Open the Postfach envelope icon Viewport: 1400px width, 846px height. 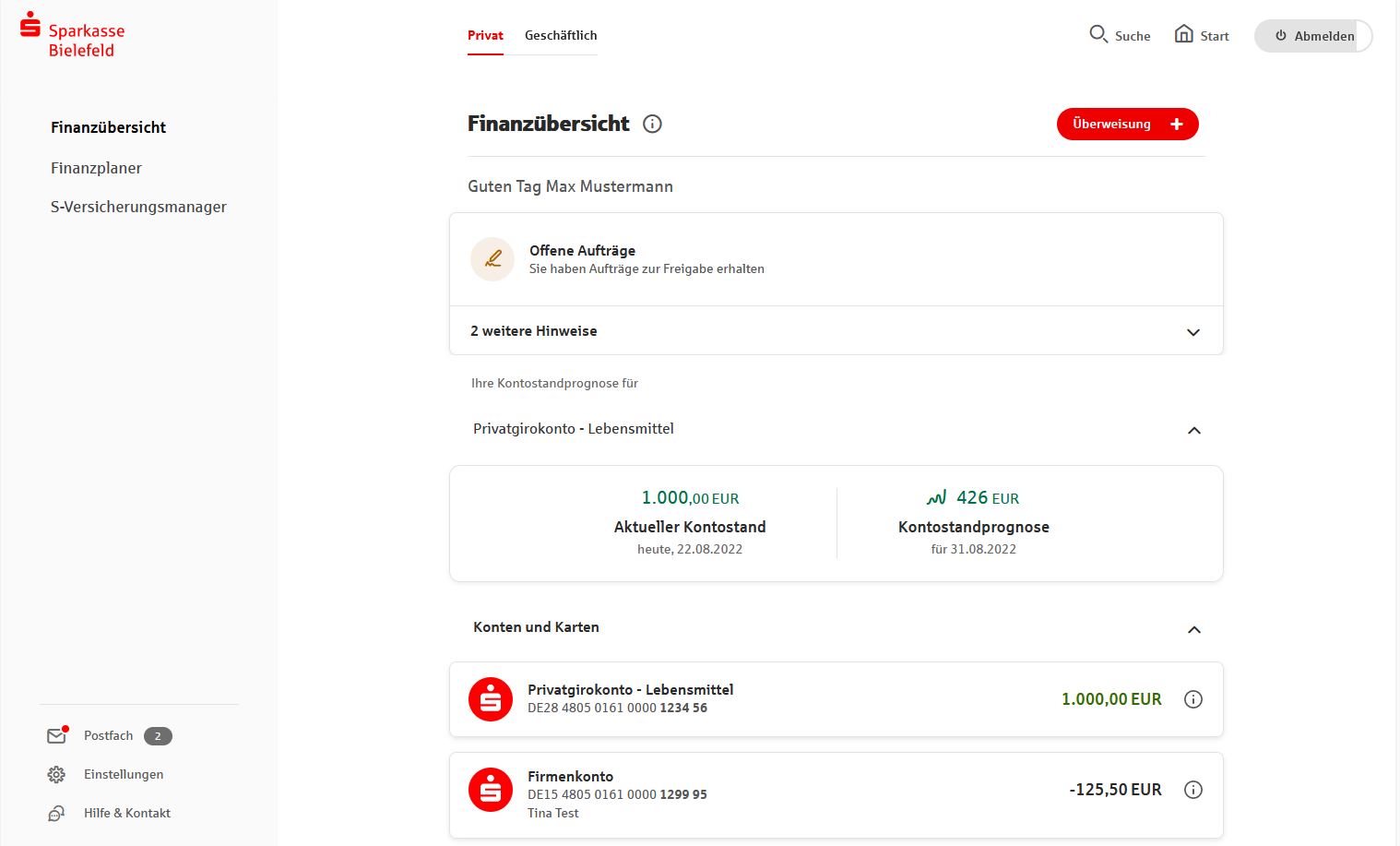tap(55, 735)
